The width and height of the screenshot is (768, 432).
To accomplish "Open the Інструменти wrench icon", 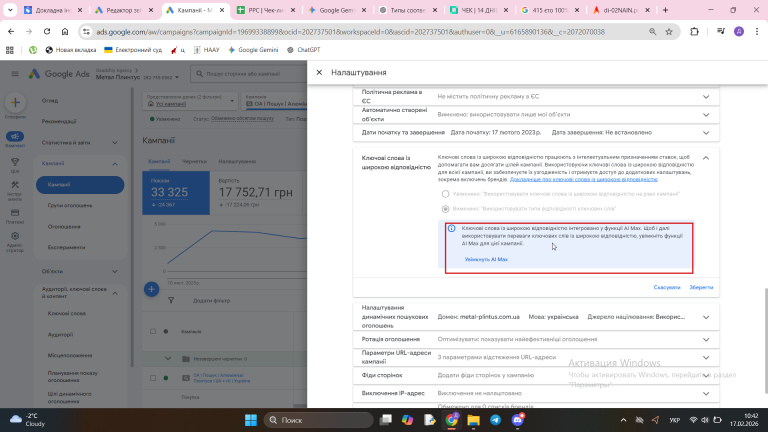I will point(15,185).
